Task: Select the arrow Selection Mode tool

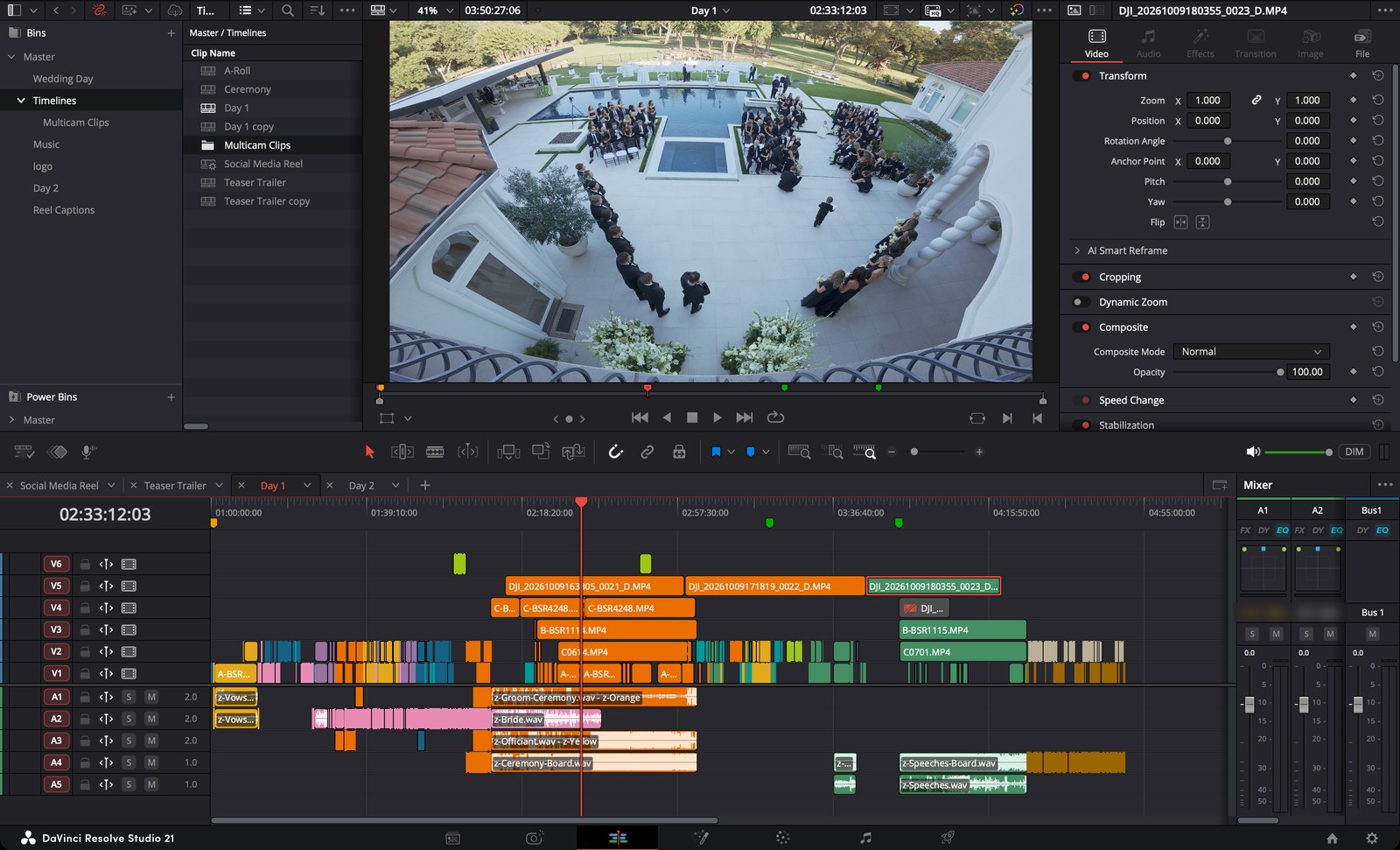Action: click(x=369, y=452)
